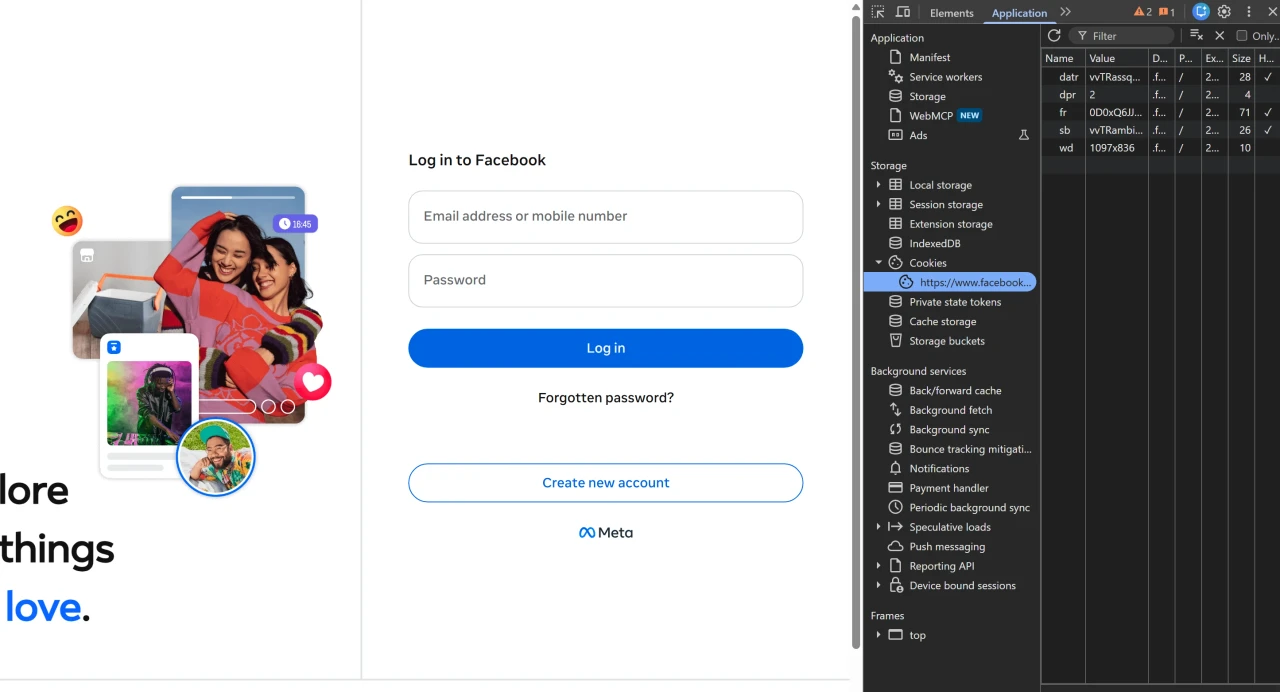Select the fr cookie row
The height and width of the screenshot is (692, 1280).
[x=1160, y=113]
